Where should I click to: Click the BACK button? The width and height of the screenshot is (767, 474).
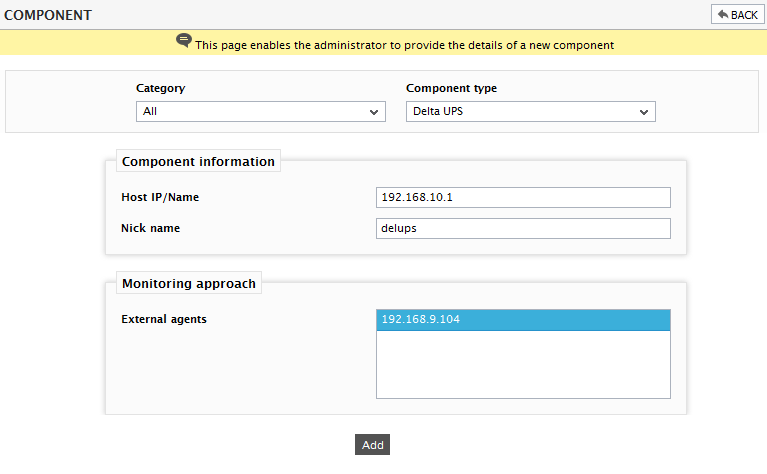coord(737,15)
